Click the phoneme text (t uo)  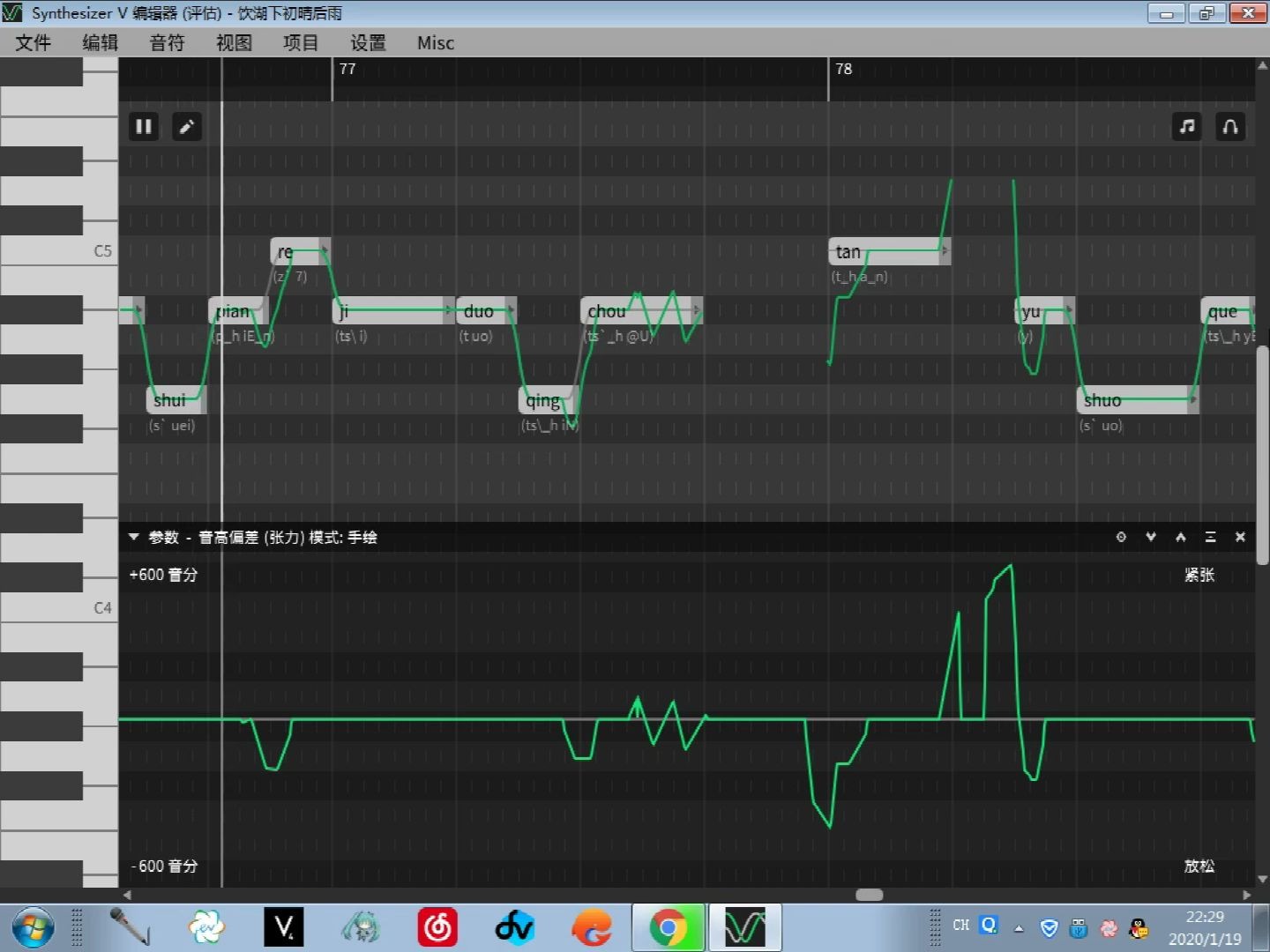(x=475, y=336)
